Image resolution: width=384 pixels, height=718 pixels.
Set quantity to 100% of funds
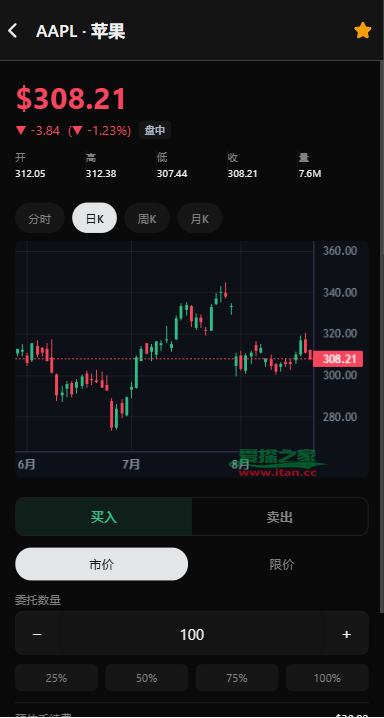tap(327, 678)
